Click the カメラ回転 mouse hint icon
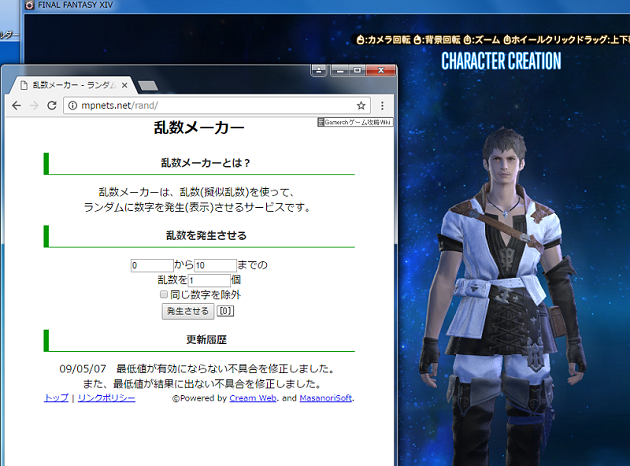630x466 pixels. click(360, 40)
